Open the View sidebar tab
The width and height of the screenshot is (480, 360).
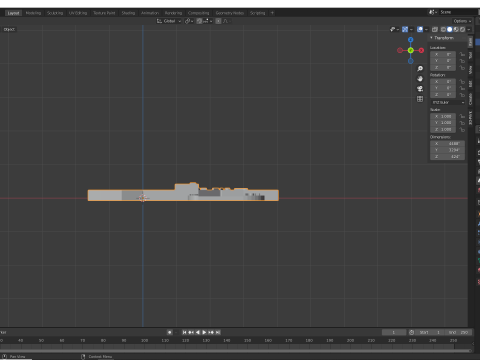(470, 69)
